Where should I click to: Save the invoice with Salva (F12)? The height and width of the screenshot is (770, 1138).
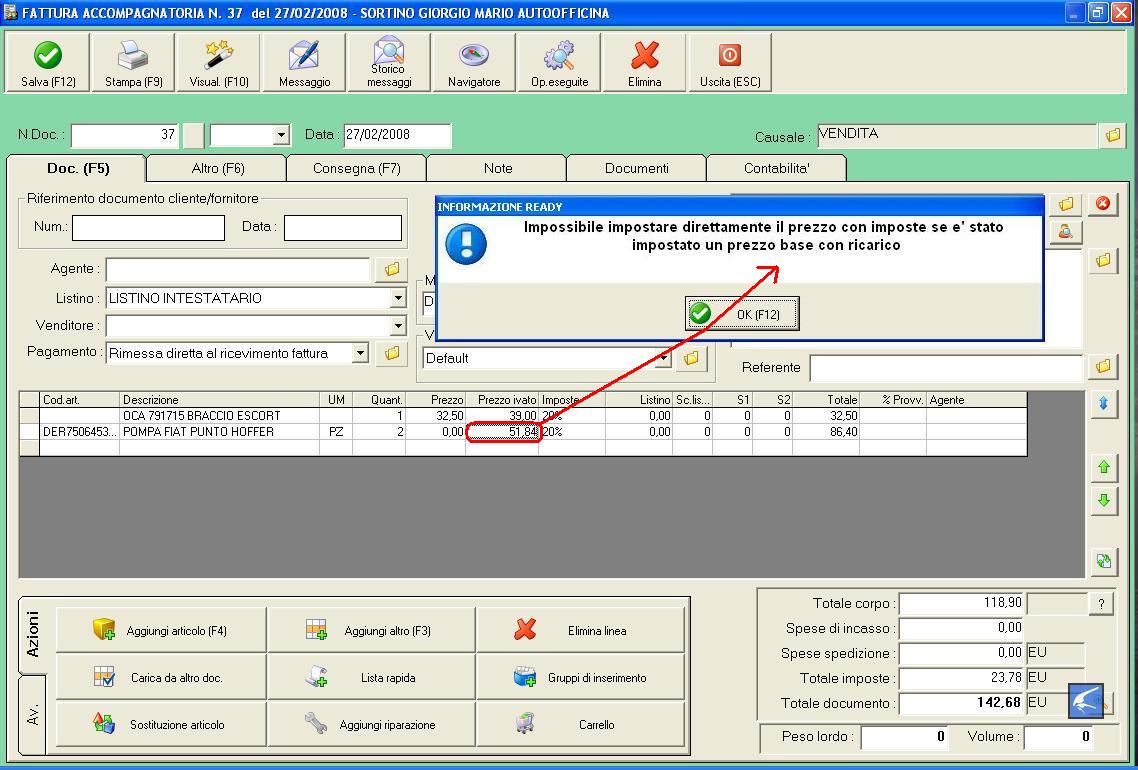[48, 62]
